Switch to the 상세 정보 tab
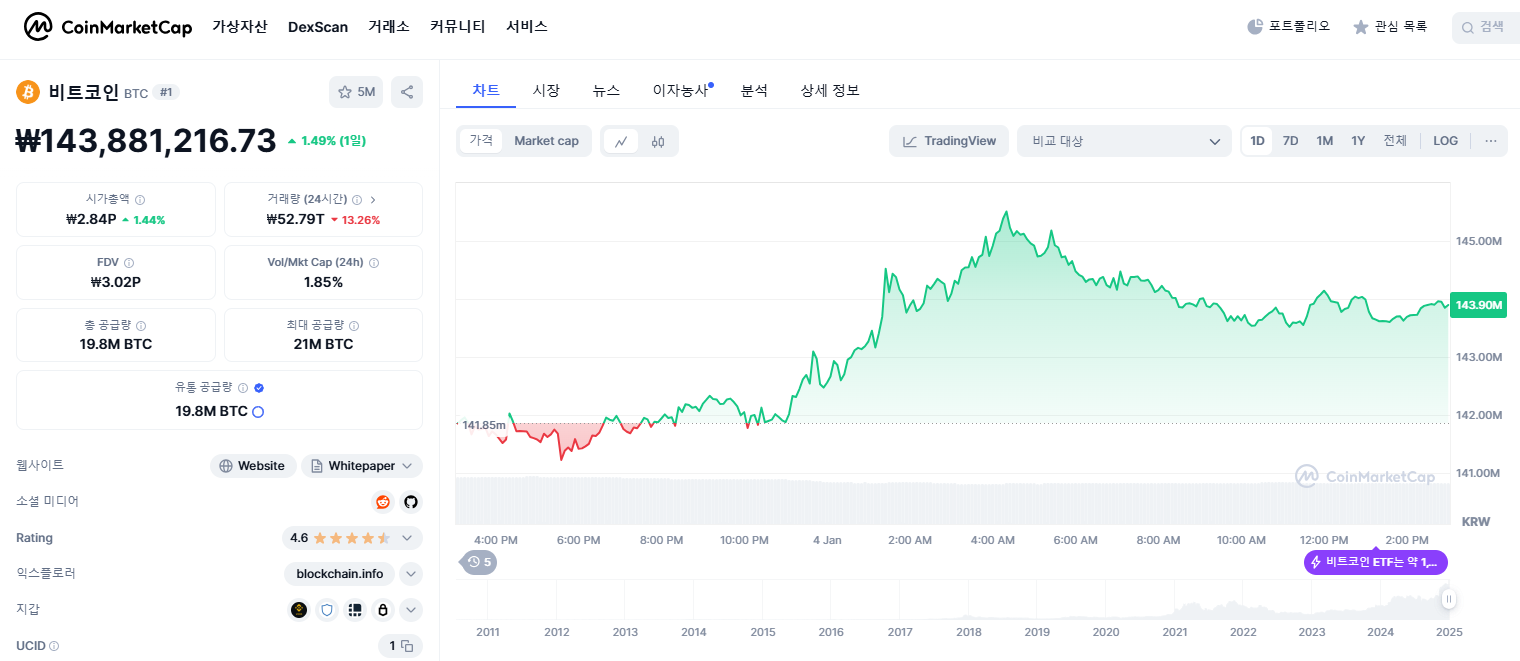Screen dimensions: 1520x661 pos(830,90)
